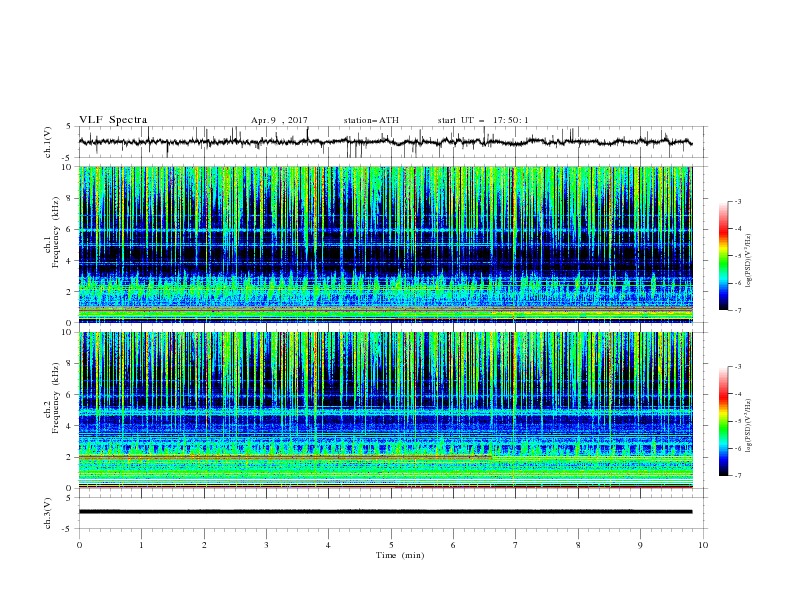The width and height of the screenshot is (792, 612).
Task: Click the "4" tick on the time axis
Action: [328, 545]
